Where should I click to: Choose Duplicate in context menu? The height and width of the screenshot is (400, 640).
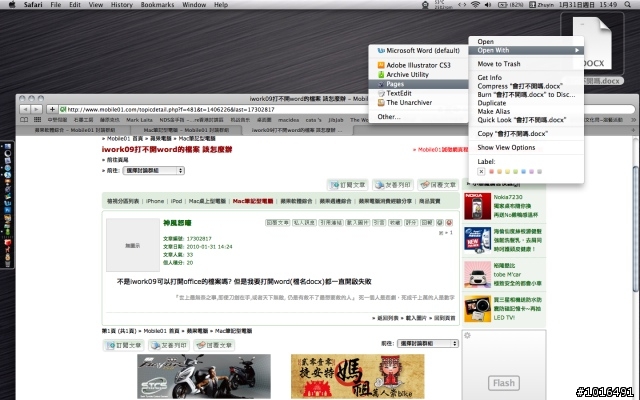coord(526,103)
